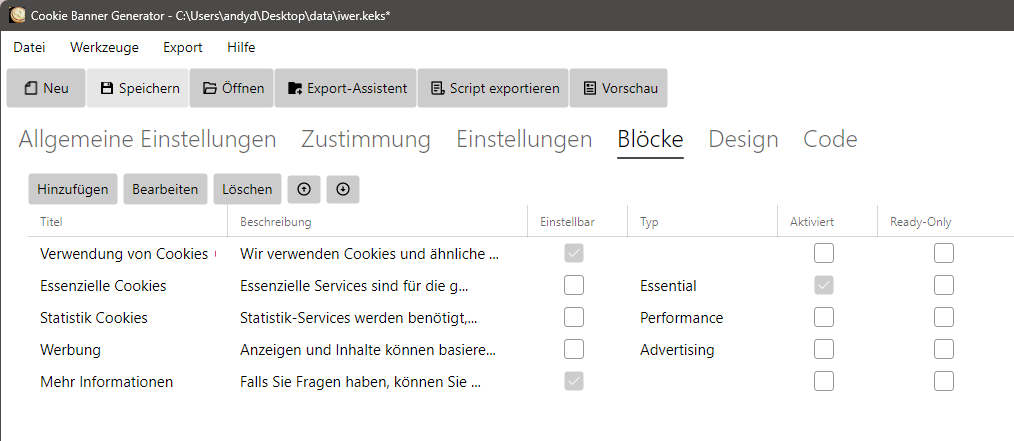
Task: Click the Neu new-file toolbar button
Action: point(46,88)
